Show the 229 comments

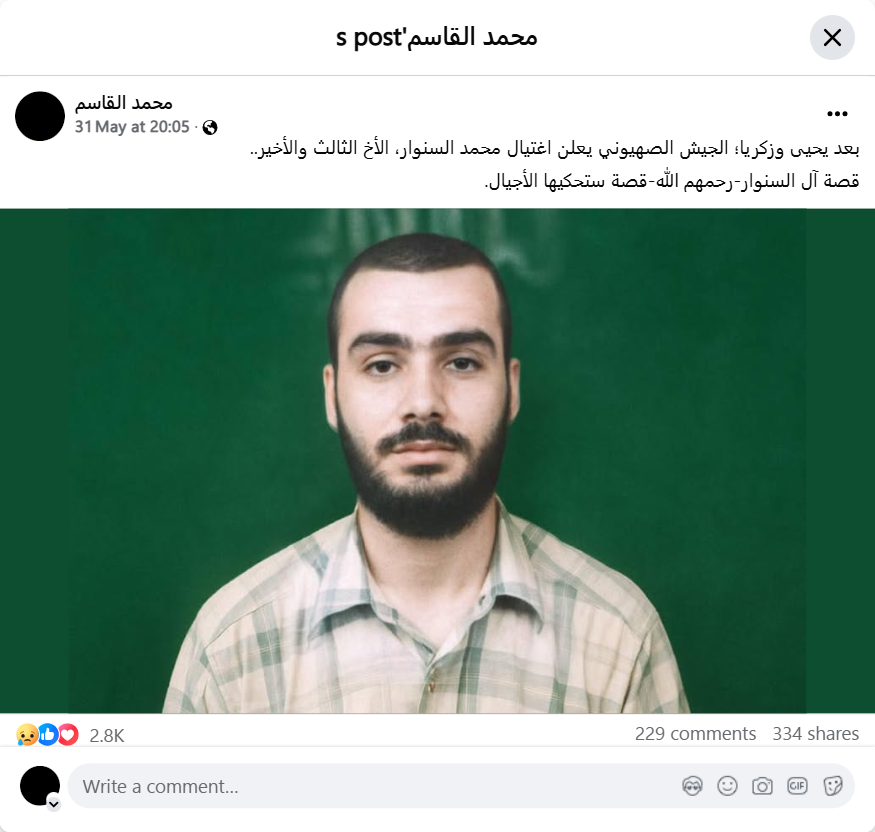click(x=695, y=734)
